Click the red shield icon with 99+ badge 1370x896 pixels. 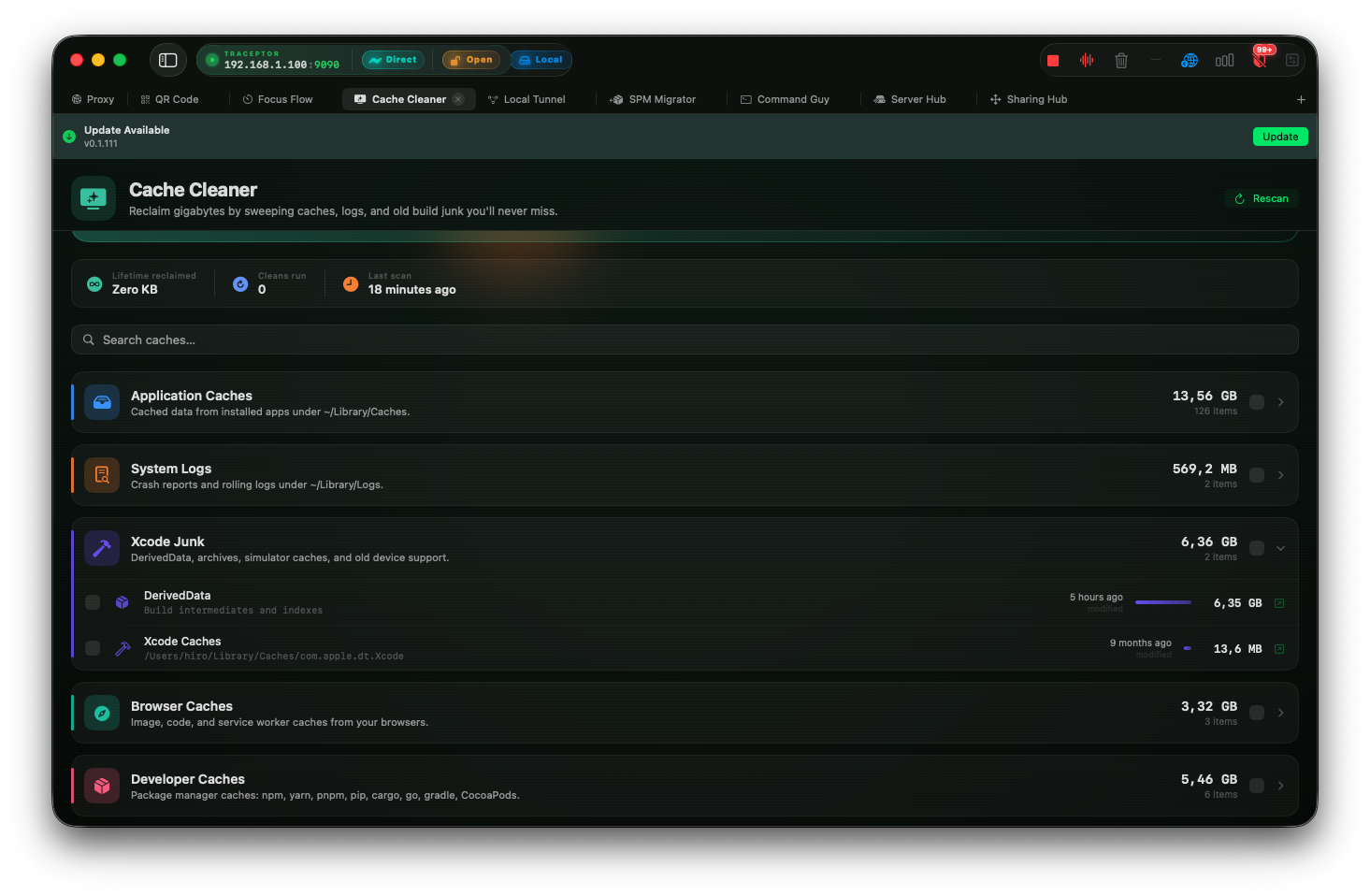point(1260,61)
